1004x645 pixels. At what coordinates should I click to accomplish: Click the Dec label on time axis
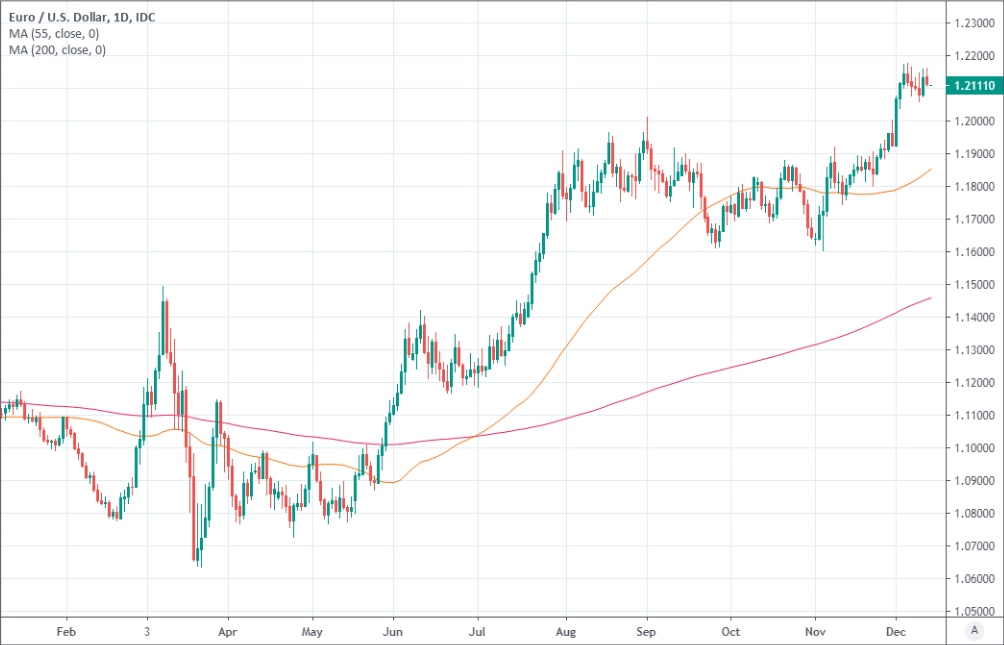pos(896,632)
